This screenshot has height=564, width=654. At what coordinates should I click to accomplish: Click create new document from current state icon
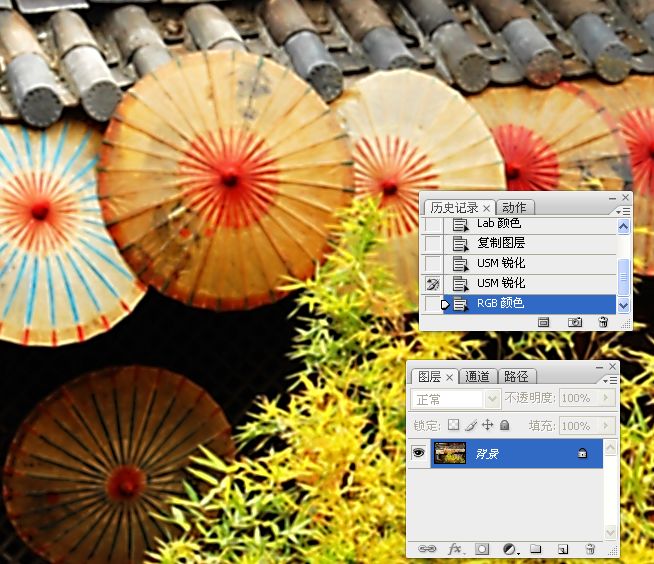543,322
